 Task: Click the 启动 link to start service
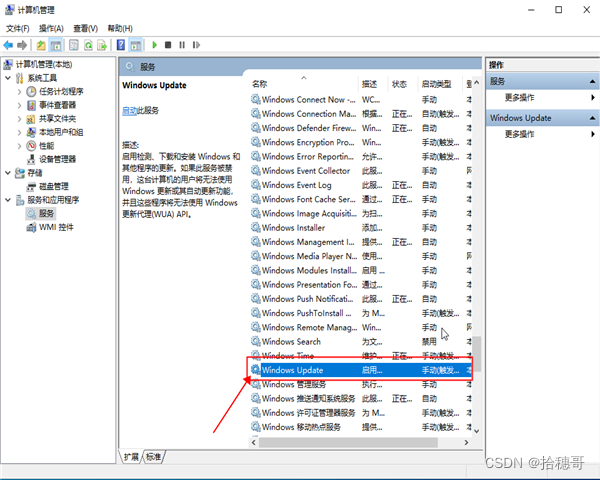pos(129,111)
